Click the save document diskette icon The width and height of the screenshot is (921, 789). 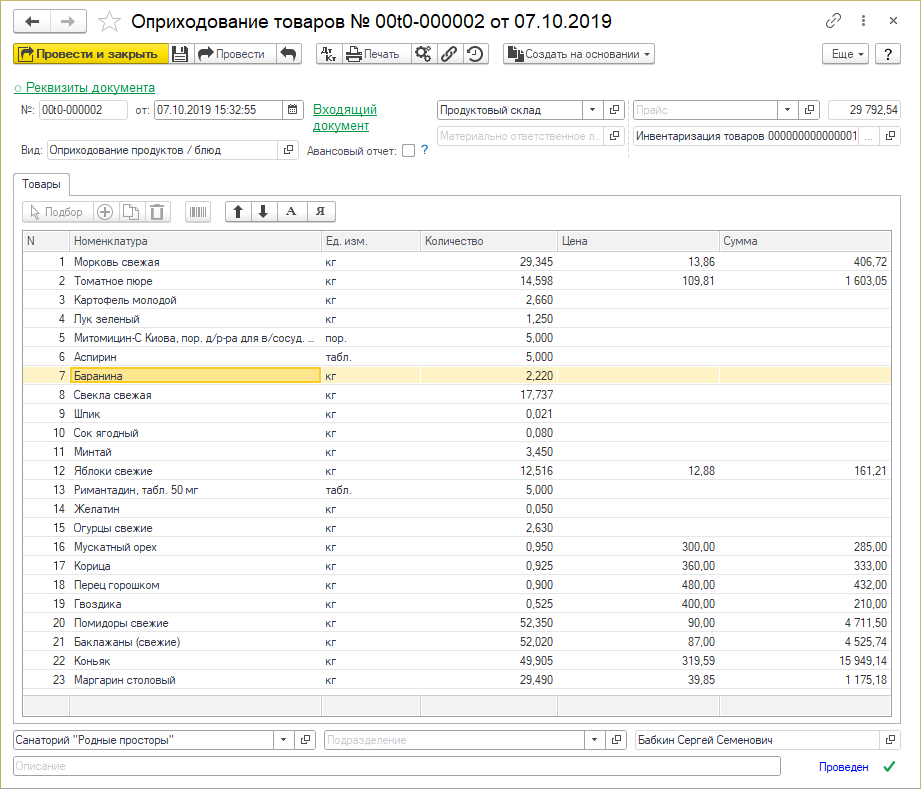(x=180, y=54)
